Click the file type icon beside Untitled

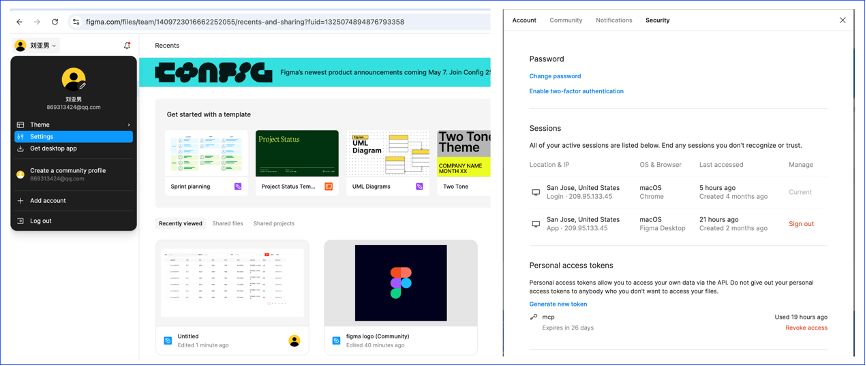[x=168, y=341]
